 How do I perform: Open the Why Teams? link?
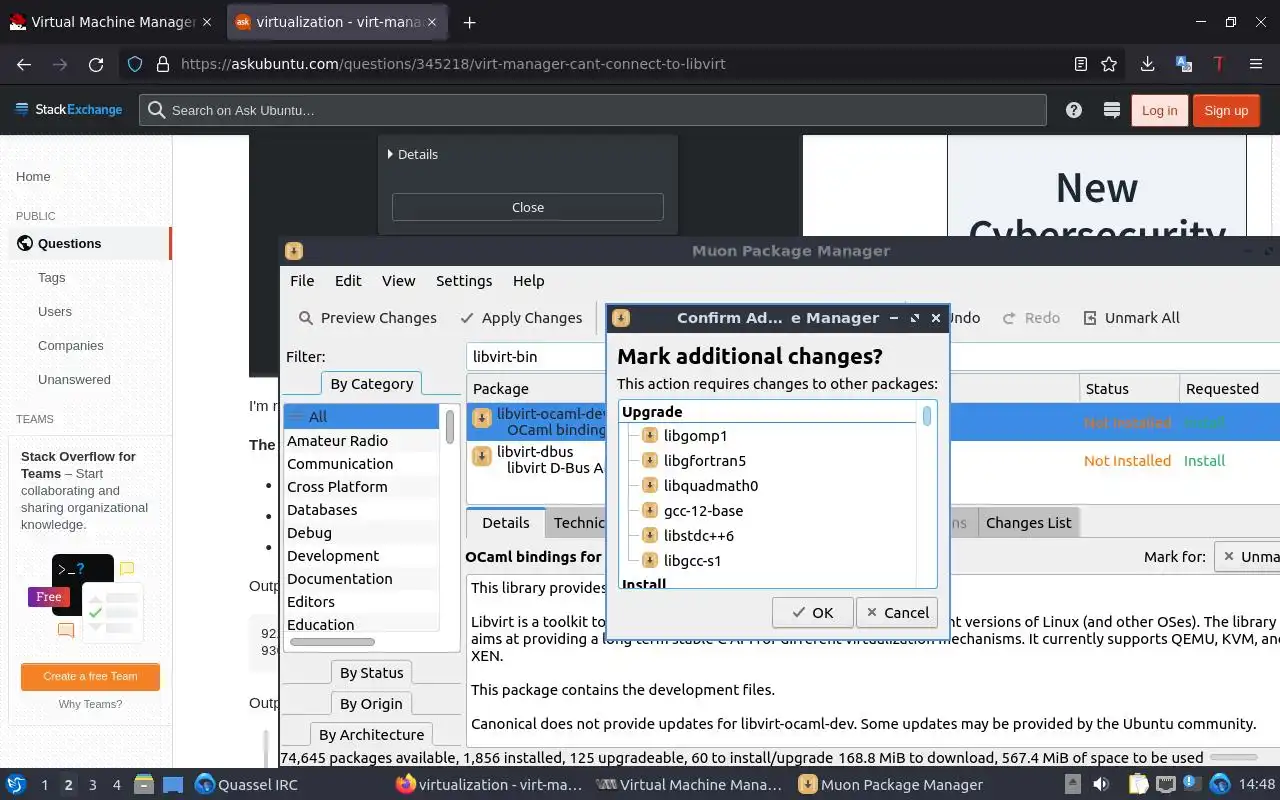[x=90, y=704]
